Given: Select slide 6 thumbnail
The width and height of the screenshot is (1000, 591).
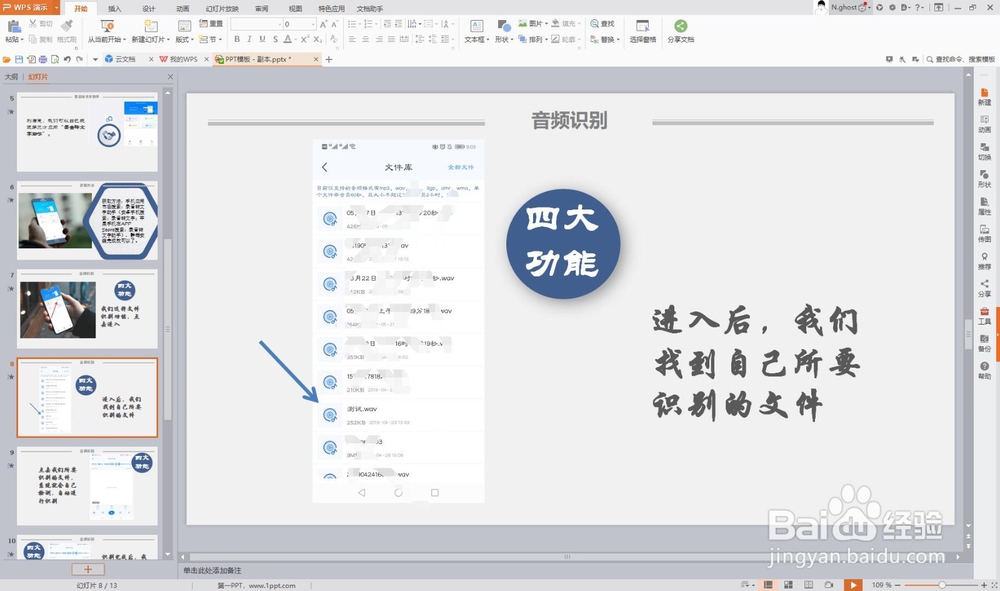Looking at the screenshot, I should pyautogui.click(x=87, y=221).
